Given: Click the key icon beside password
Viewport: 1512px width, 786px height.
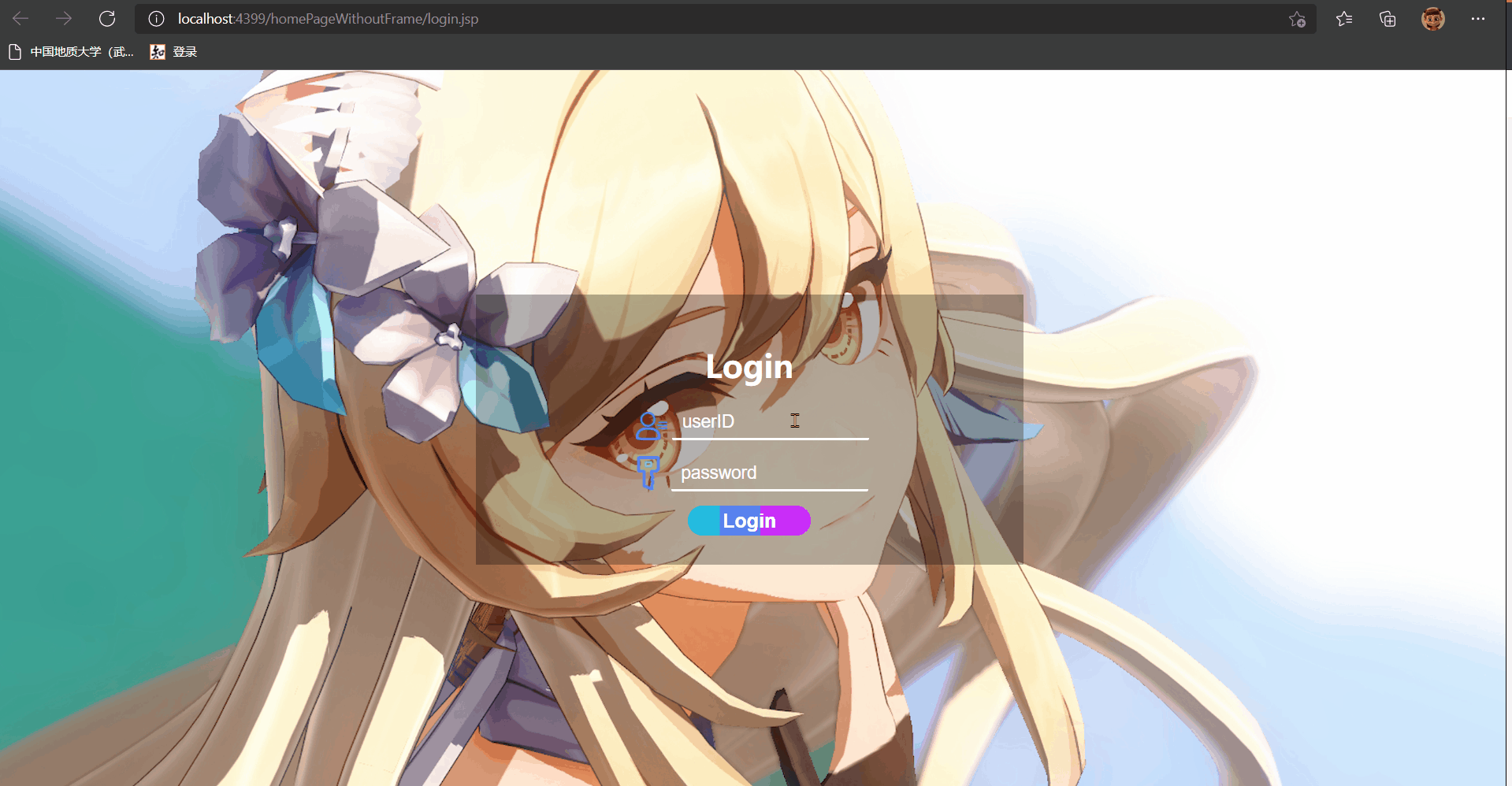Looking at the screenshot, I should (648, 473).
